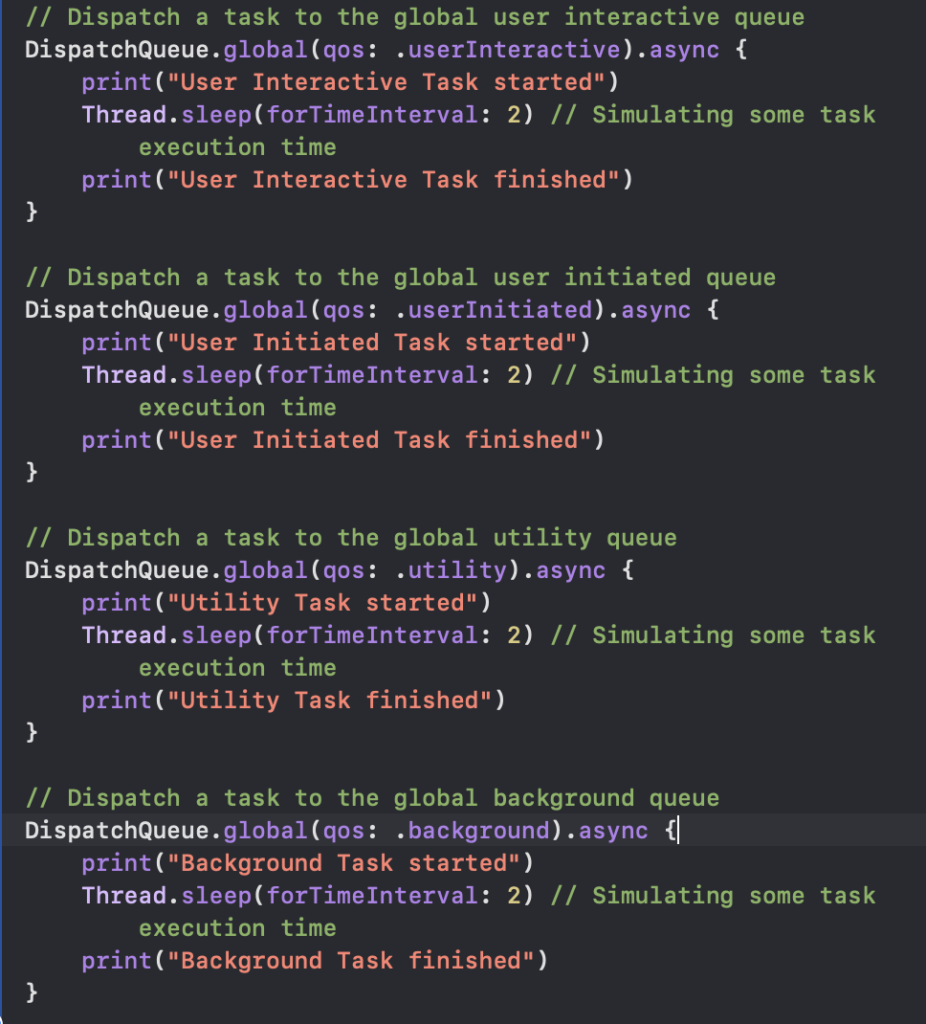Image resolution: width=926 pixels, height=1024 pixels.
Task: Click the comment about global utility queue
Action: point(351,538)
